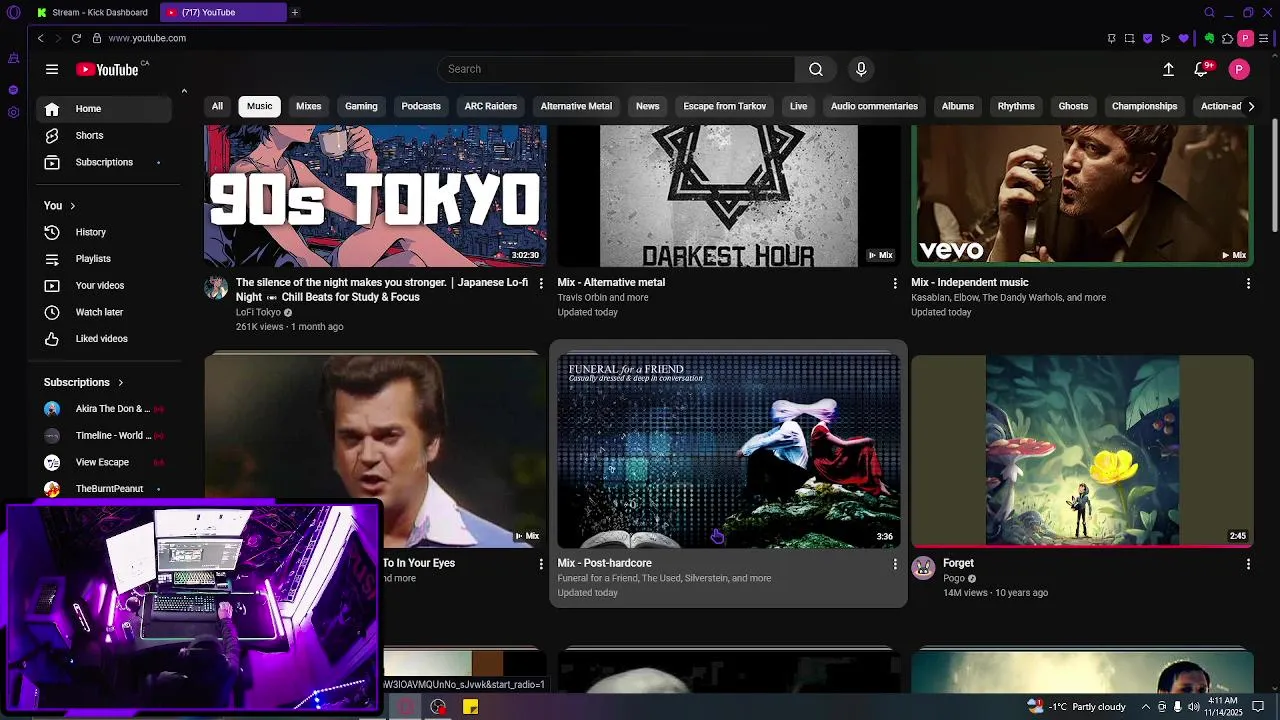Select the Gaming filter chip
This screenshot has height=720, width=1280.
tap(361, 106)
